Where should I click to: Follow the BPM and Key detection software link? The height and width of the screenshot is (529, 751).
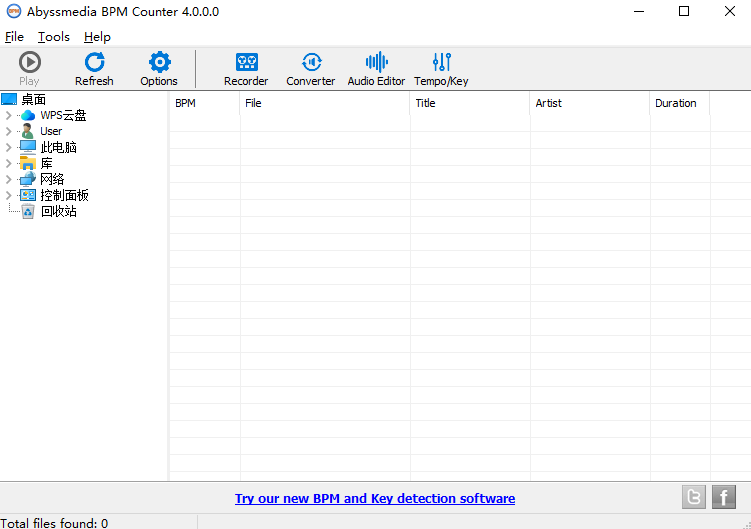coord(375,498)
